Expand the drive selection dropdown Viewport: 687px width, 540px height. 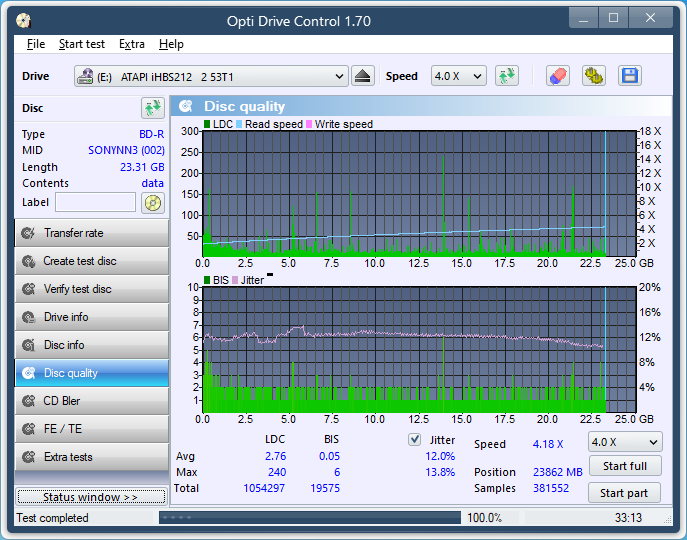338,77
